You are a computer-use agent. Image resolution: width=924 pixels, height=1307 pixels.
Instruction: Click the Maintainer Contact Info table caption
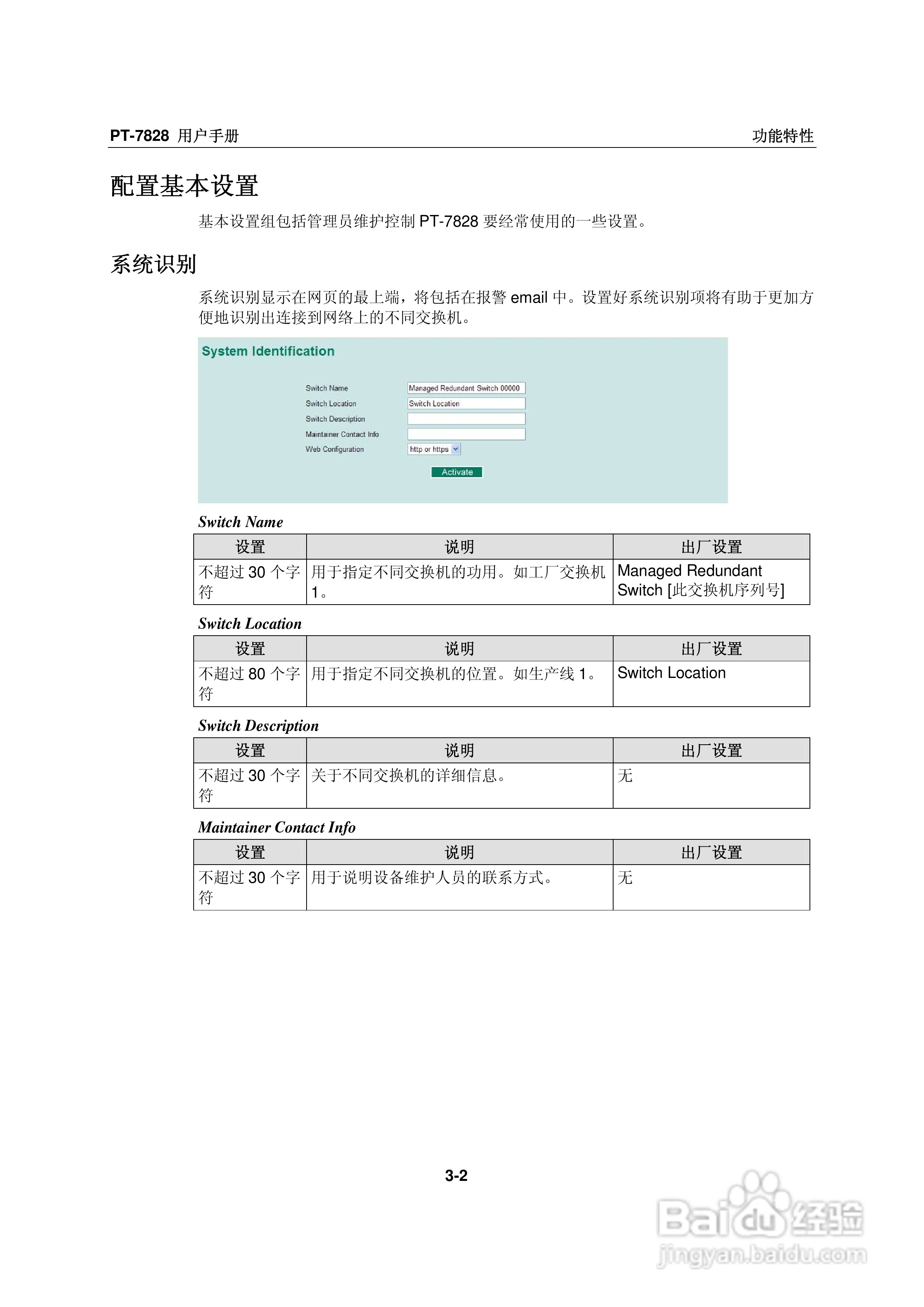(x=276, y=828)
